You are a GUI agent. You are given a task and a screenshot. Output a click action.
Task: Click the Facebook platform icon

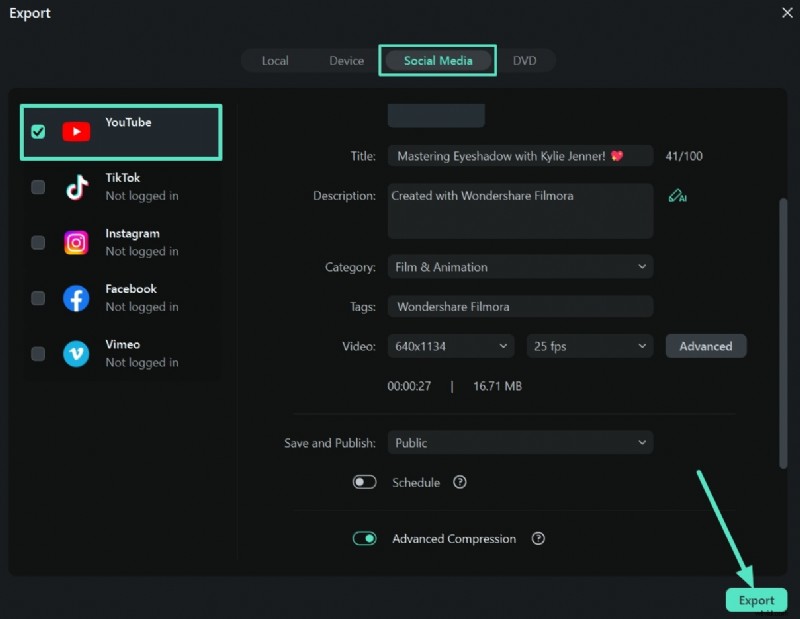tap(77, 297)
